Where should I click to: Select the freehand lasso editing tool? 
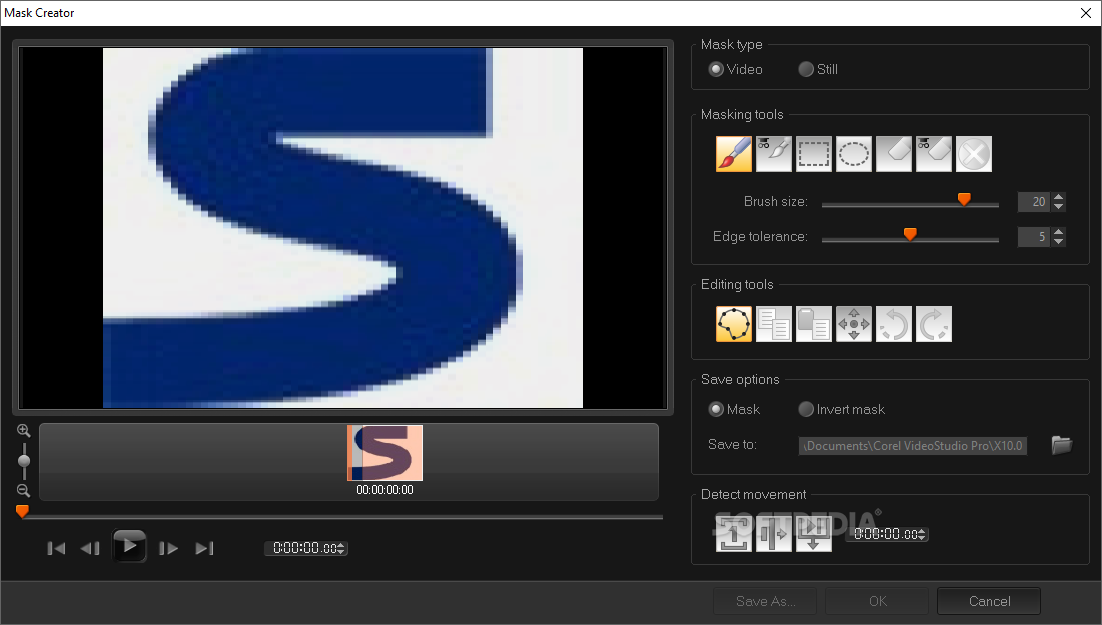point(734,324)
